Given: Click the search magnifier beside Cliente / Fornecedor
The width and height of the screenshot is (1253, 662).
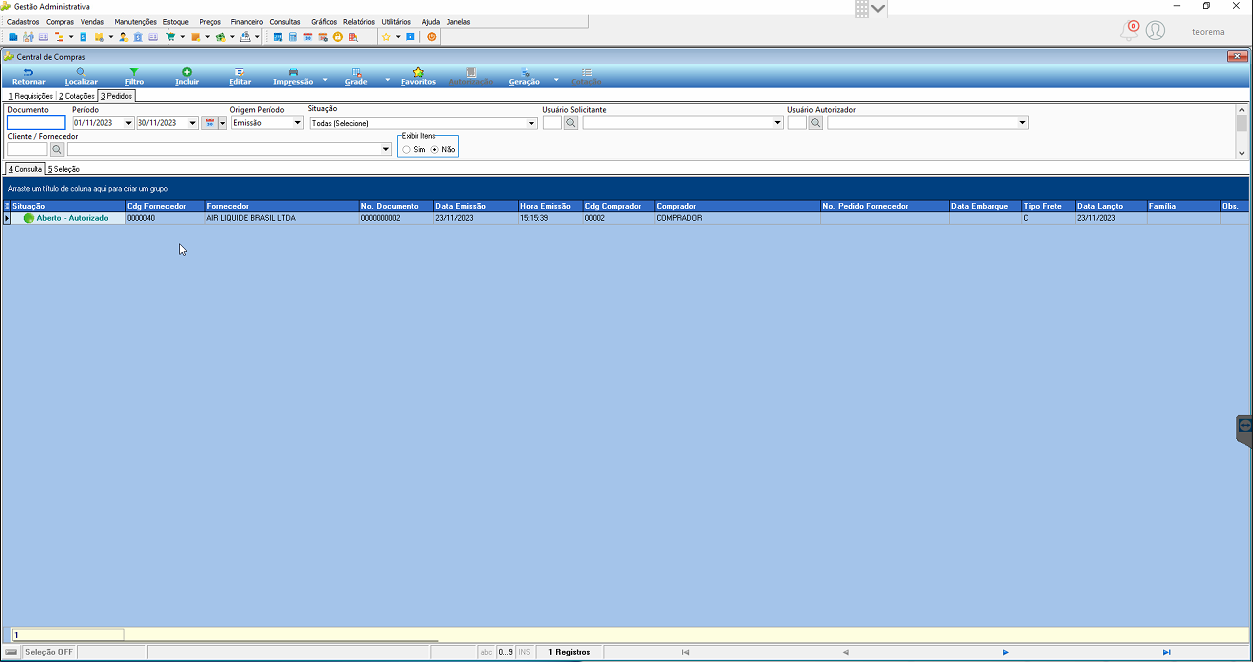Looking at the screenshot, I should click(x=57, y=149).
